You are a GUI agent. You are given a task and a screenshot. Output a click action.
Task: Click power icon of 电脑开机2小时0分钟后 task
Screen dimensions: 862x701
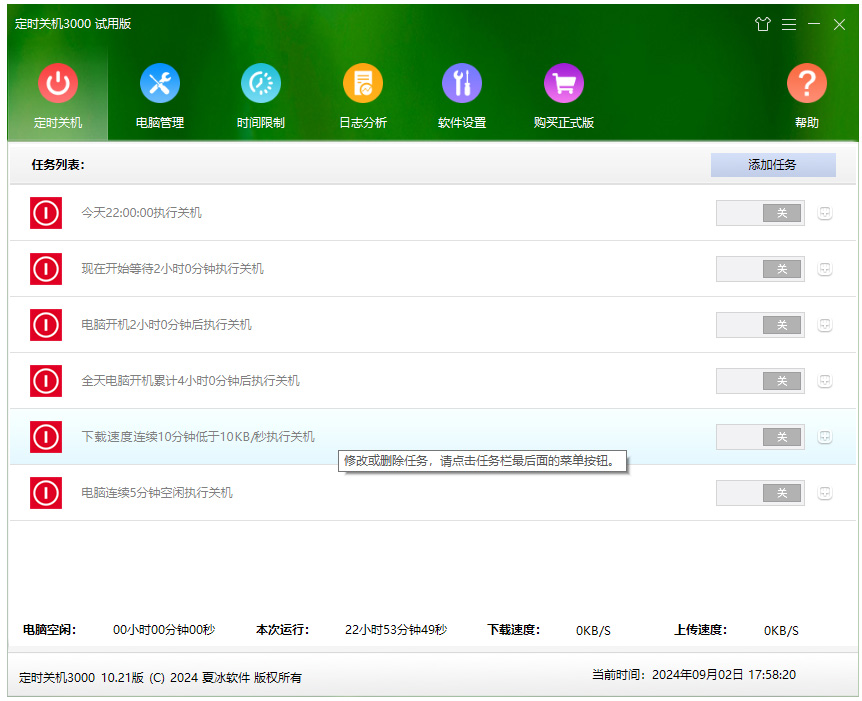coord(46,325)
